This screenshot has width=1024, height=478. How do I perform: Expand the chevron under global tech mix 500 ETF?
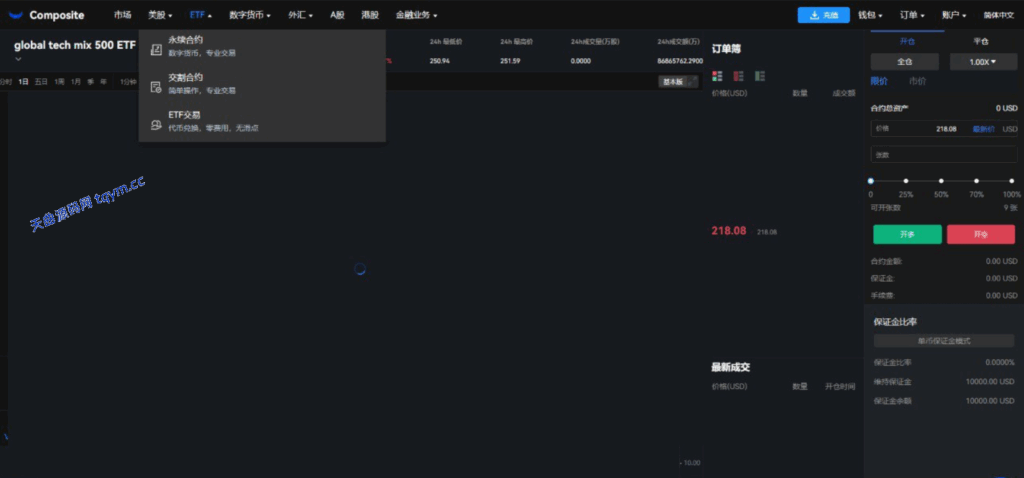pyautogui.click(x=18, y=59)
